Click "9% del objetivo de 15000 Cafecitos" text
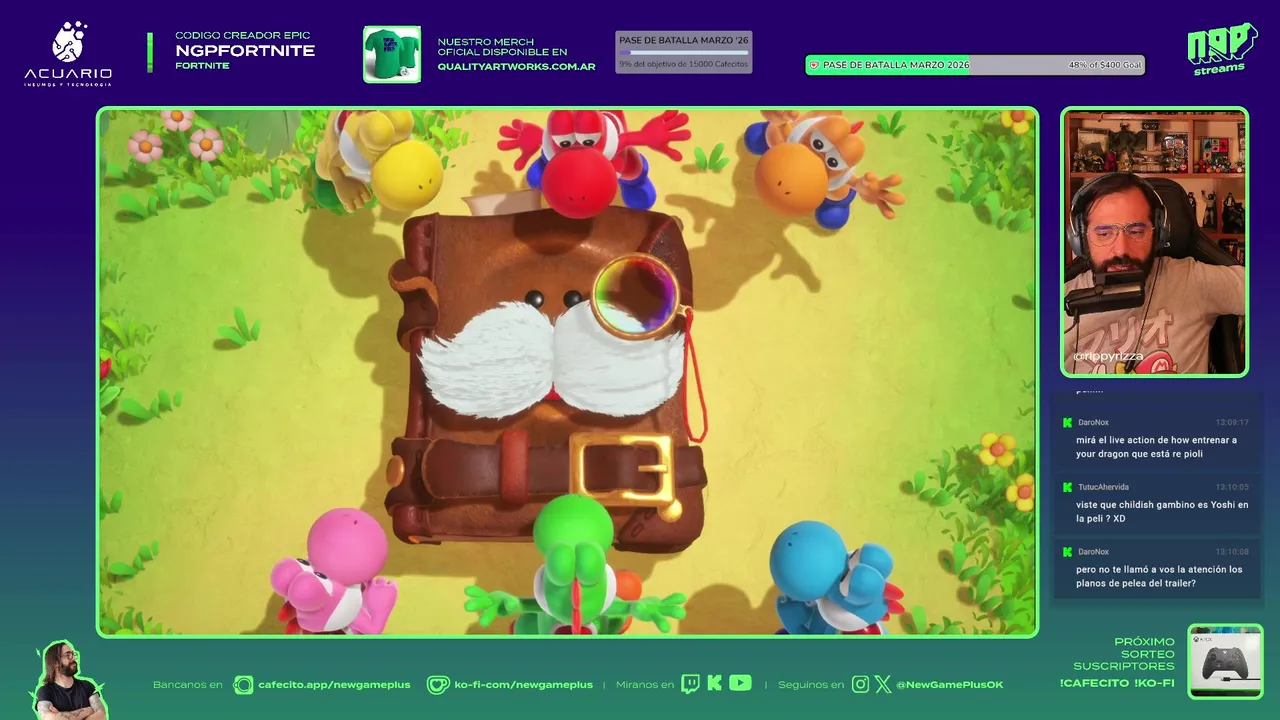The width and height of the screenshot is (1280, 720). pyautogui.click(x=683, y=64)
